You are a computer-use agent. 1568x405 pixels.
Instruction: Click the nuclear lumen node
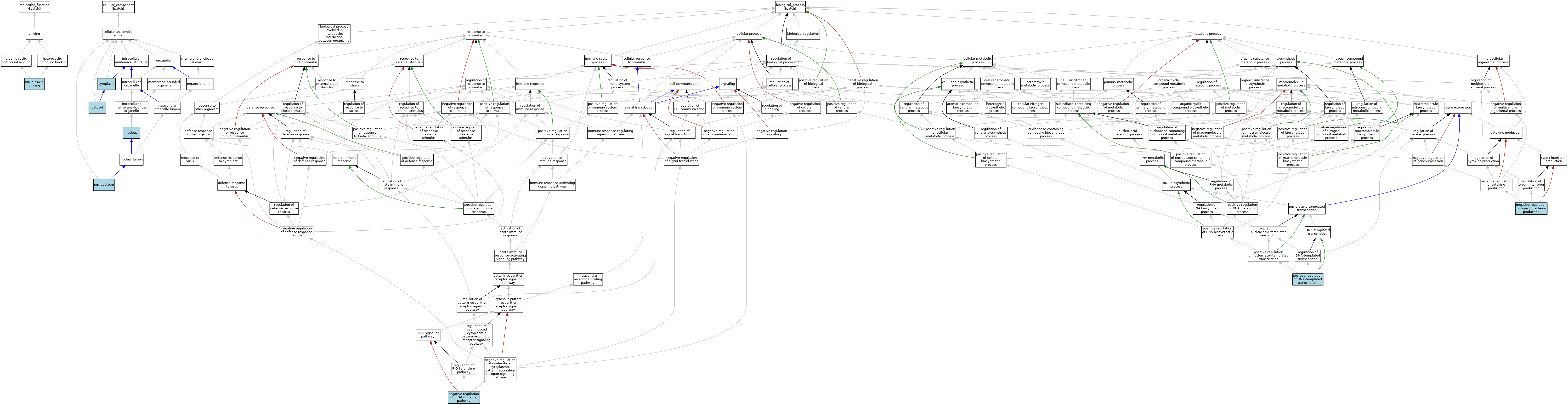(131, 160)
